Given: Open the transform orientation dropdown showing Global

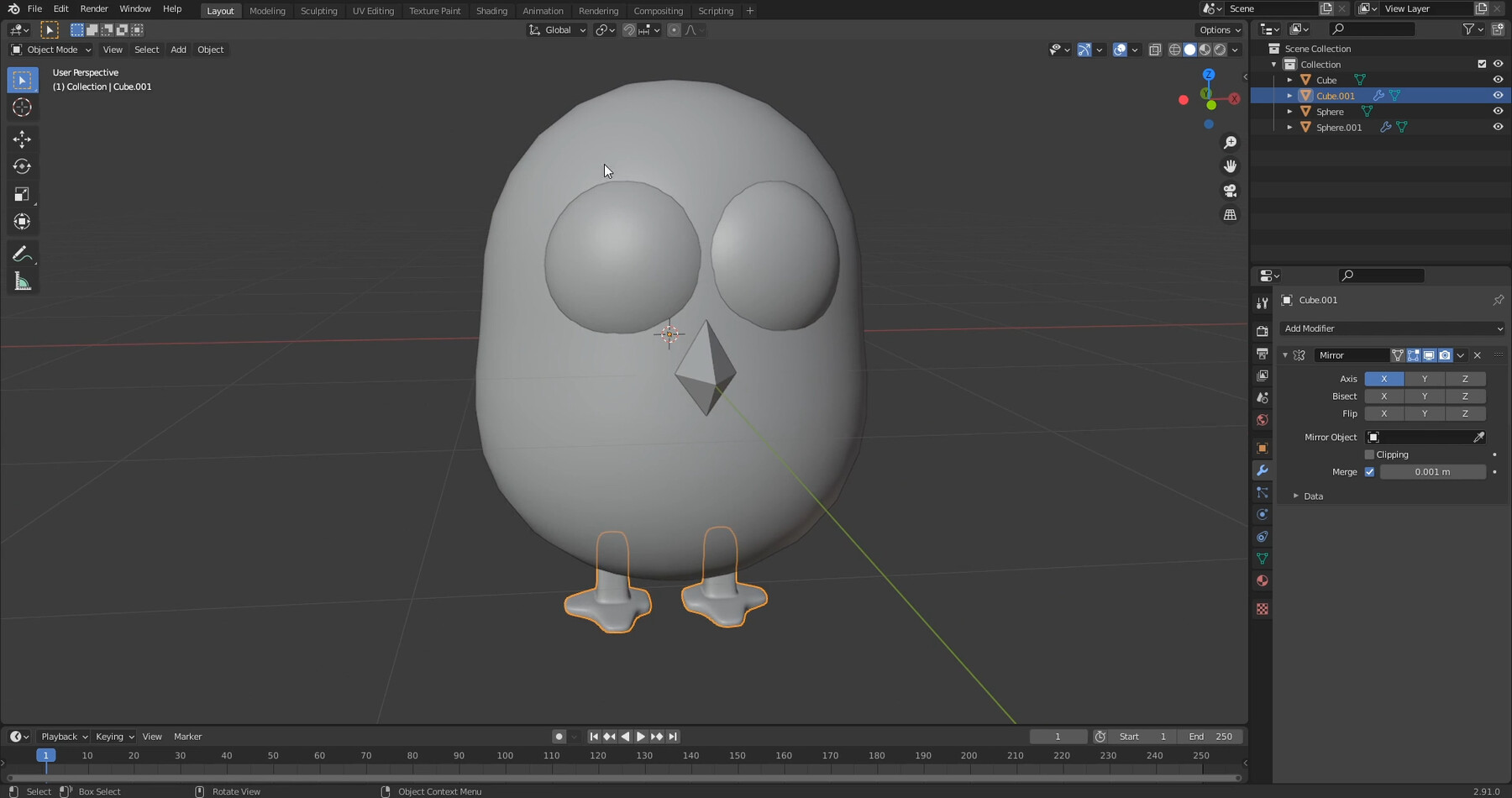Looking at the screenshot, I should [556, 29].
